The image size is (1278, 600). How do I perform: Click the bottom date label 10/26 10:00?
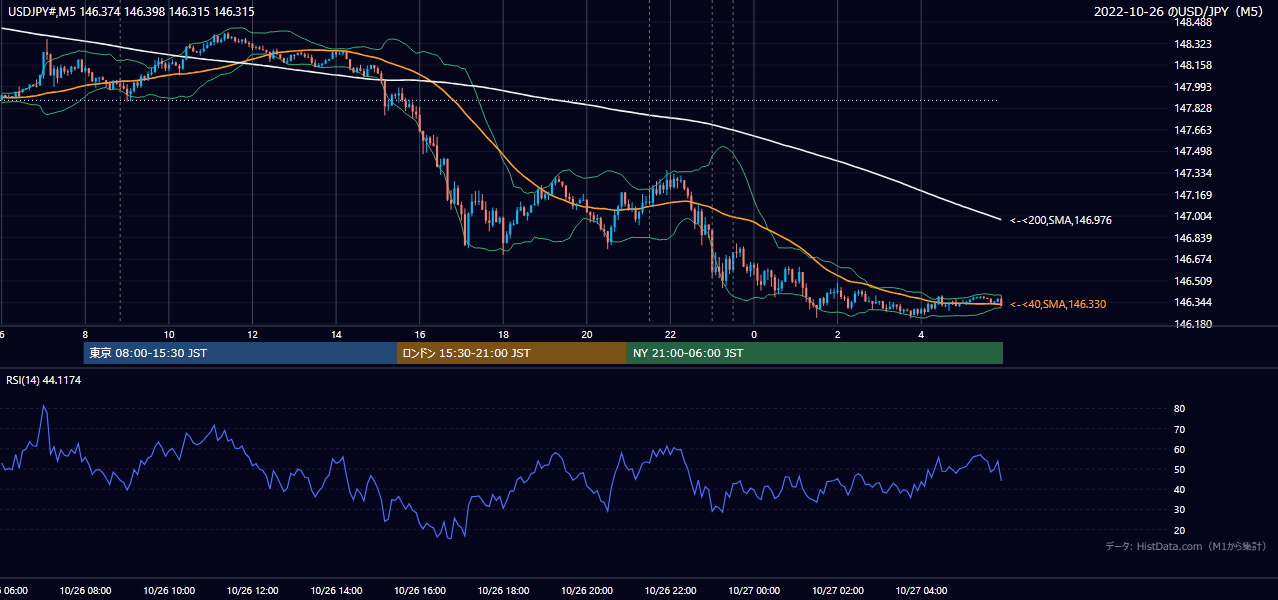point(169,590)
